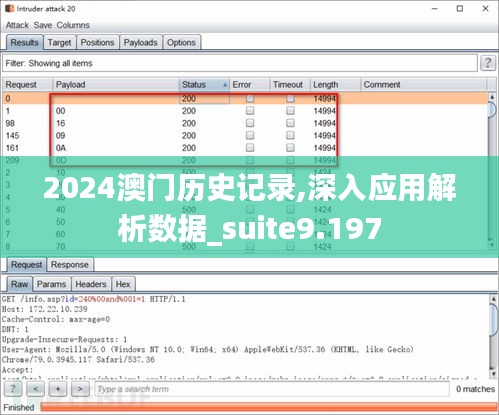This screenshot has height=415, width=499.
Task: Go to previous search match arrow
Action: pyautogui.click(x=36, y=389)
